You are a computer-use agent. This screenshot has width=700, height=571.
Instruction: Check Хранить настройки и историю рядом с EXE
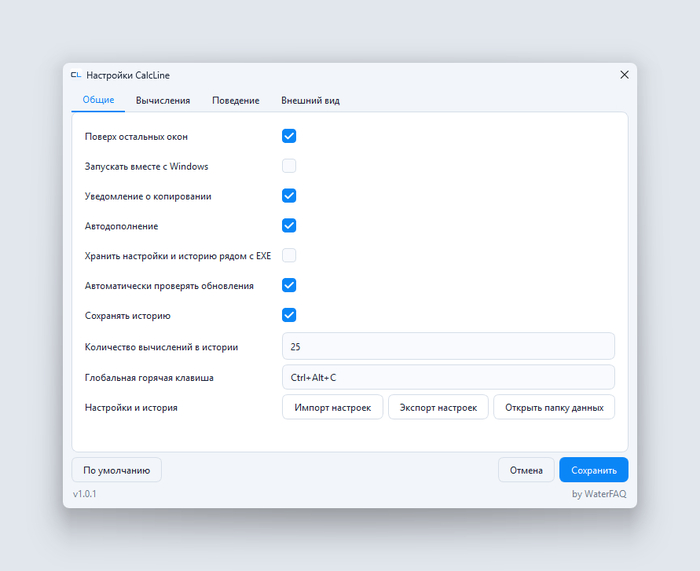[289, 256]
